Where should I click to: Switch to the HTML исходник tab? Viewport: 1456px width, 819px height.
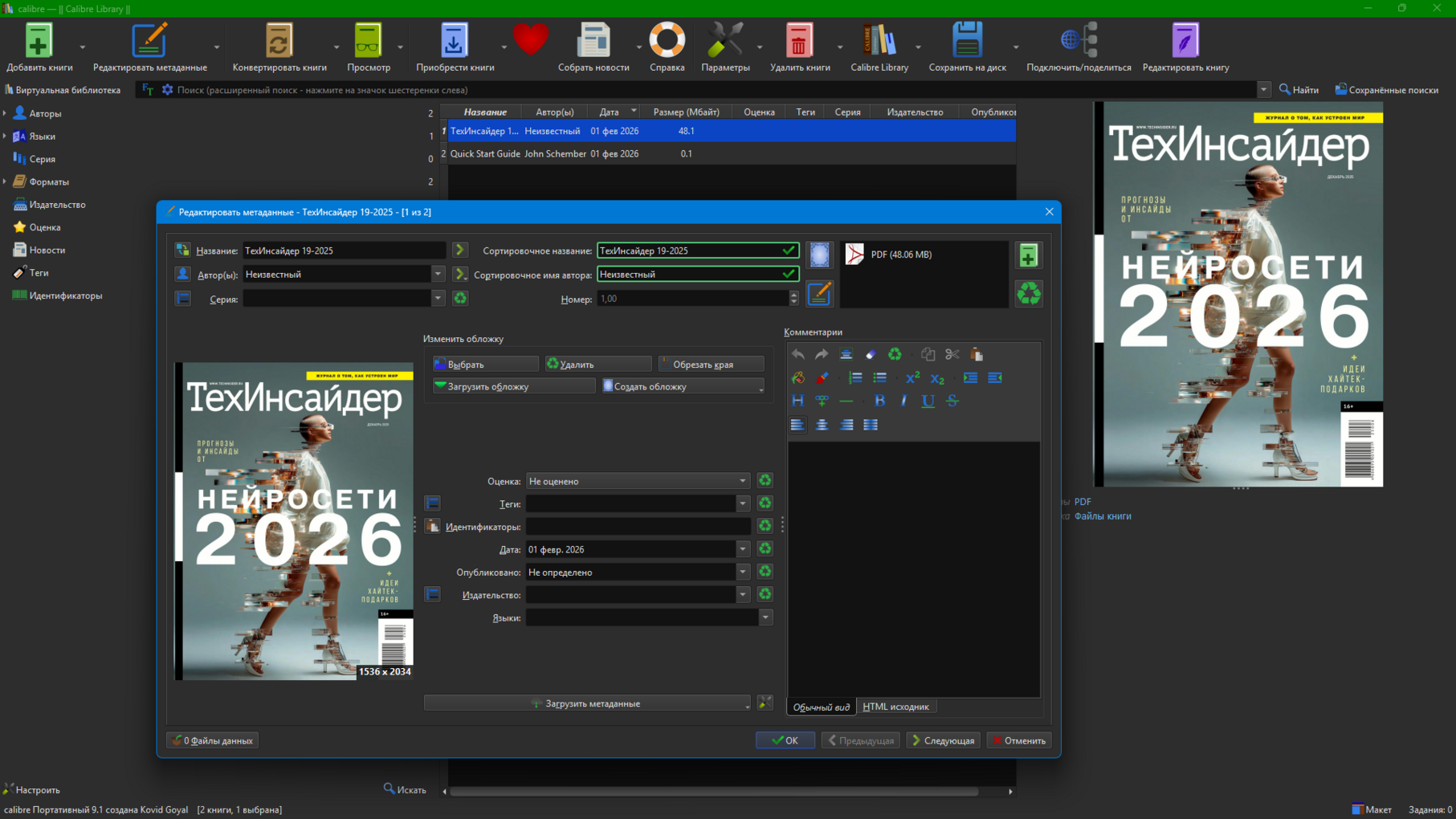point(895,707)
